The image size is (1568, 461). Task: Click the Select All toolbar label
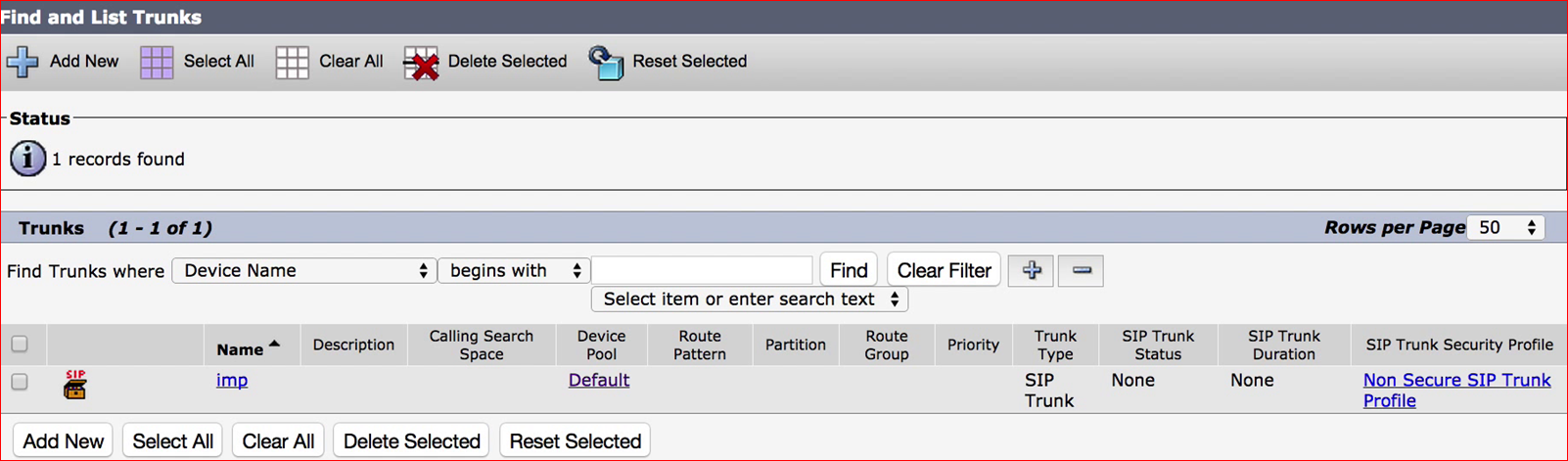click(x=218, y=61)
